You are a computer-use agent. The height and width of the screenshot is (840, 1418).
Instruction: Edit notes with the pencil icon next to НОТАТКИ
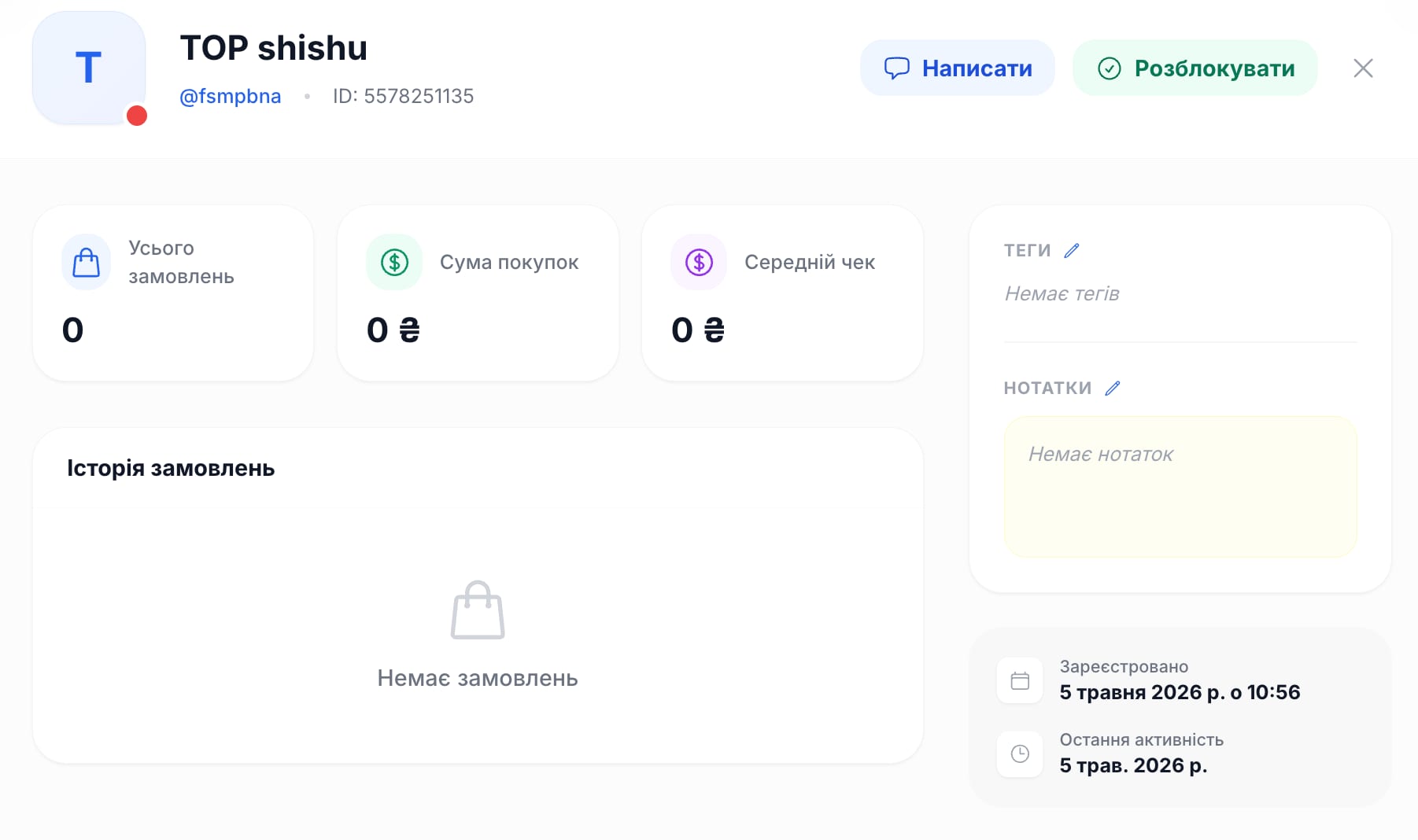pos(1112,388)
